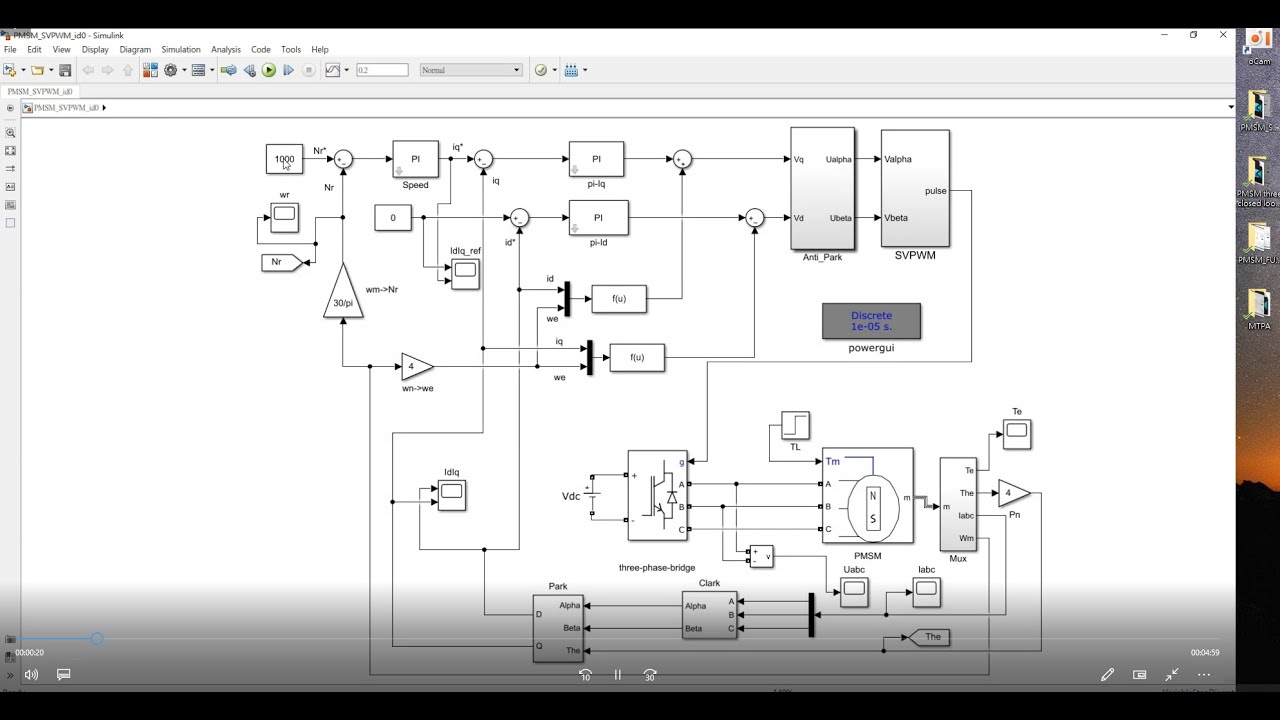Click Hide/Show Explorer Bar icon
Screen dimensions: 1280x720
click(x=10, y=107)
